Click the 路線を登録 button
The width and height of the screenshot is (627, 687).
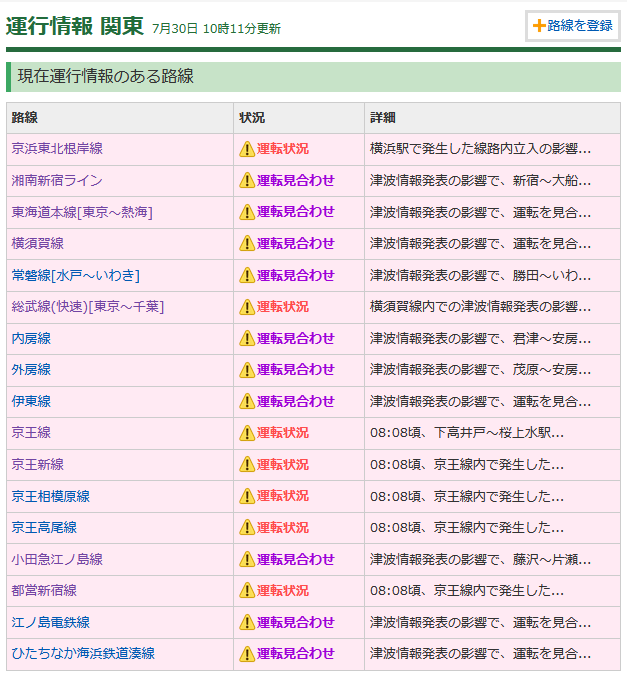point(572,26)
